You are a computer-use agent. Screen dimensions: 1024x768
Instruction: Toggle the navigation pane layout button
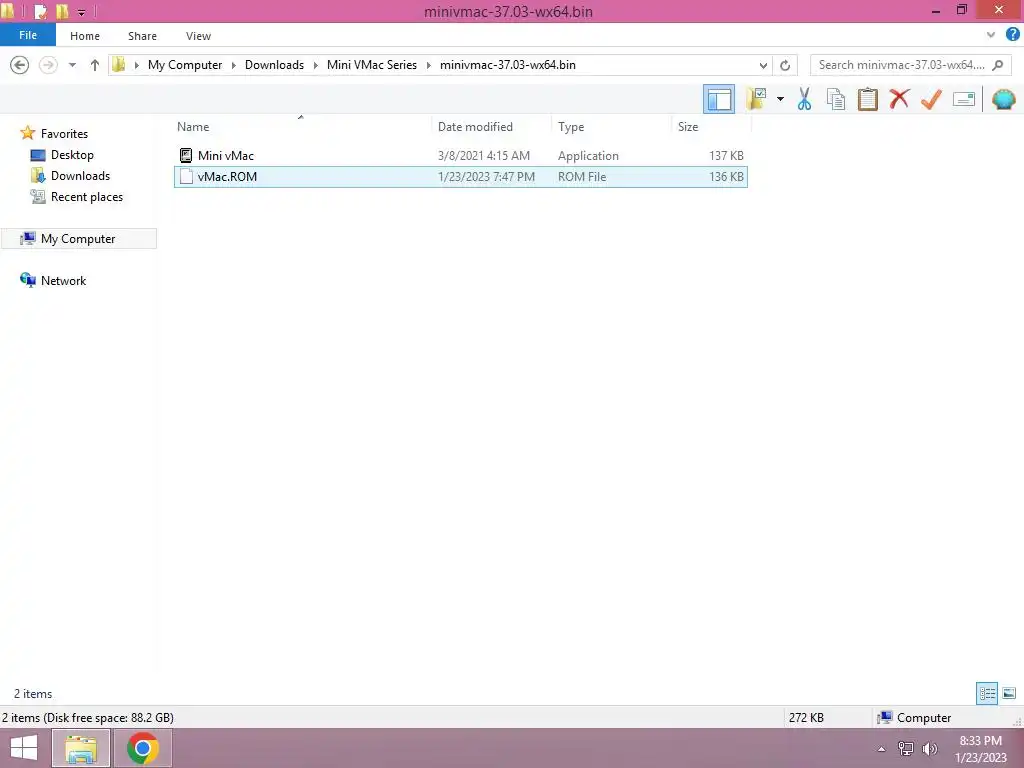[719, 99]
